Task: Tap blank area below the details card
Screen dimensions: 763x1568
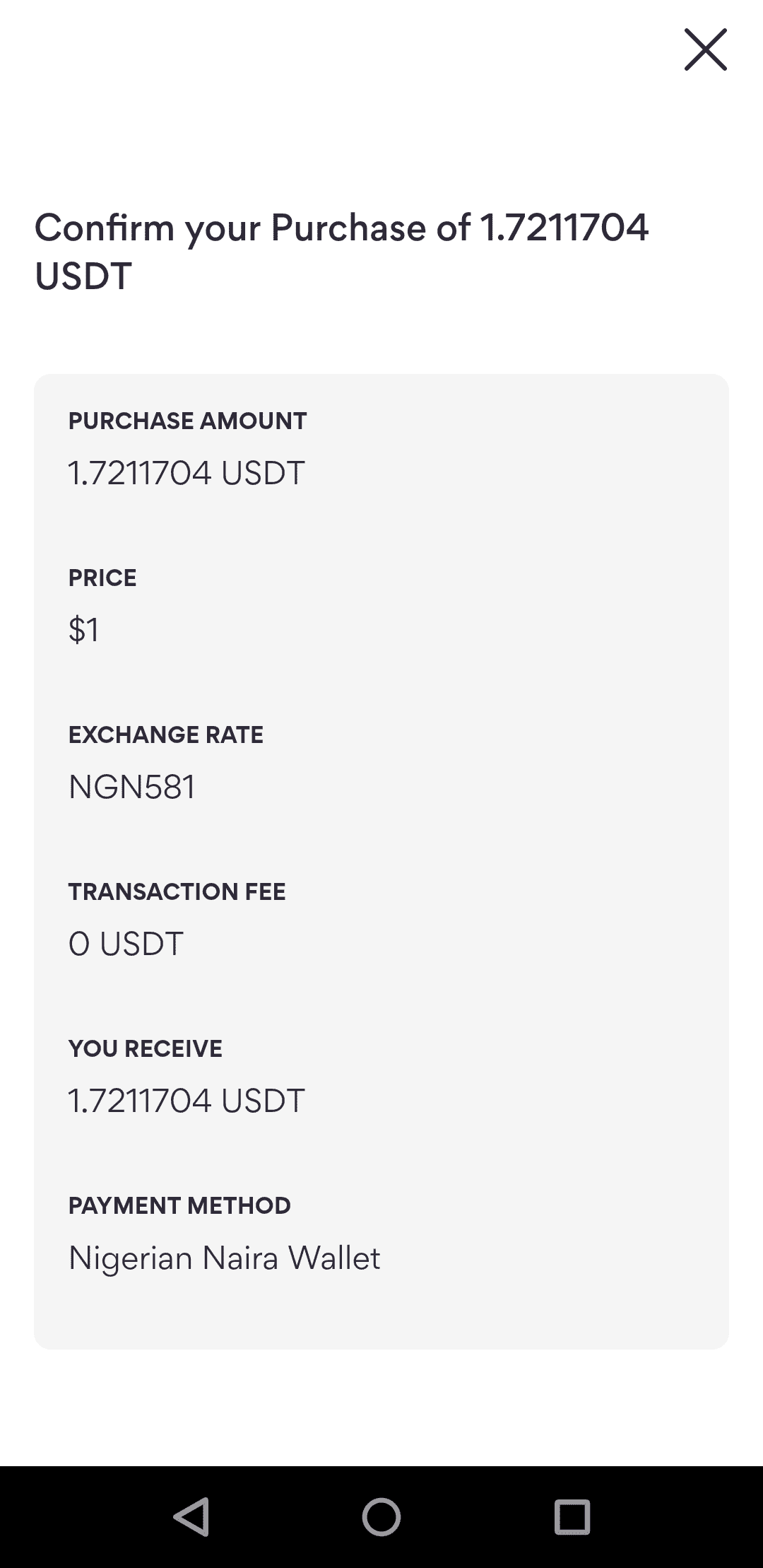Action: tap(381, 1407)
